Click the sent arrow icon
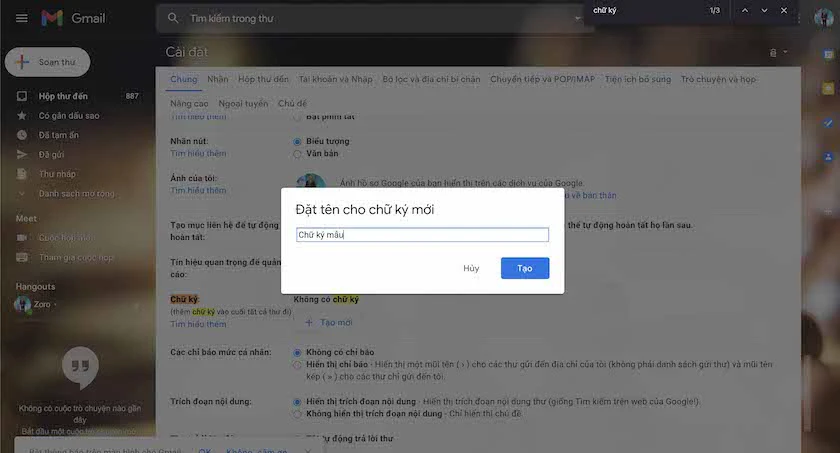Screen dimensions: 840x453 22,154
